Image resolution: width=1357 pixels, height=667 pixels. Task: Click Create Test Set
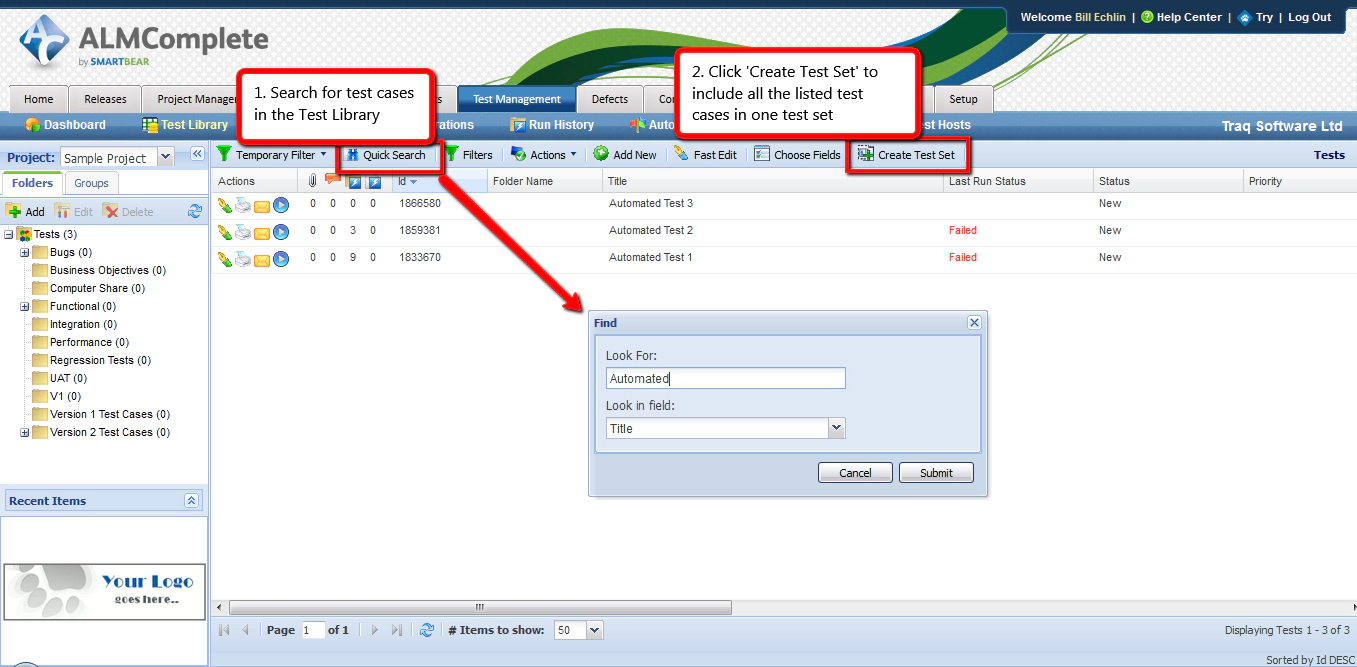908,154
